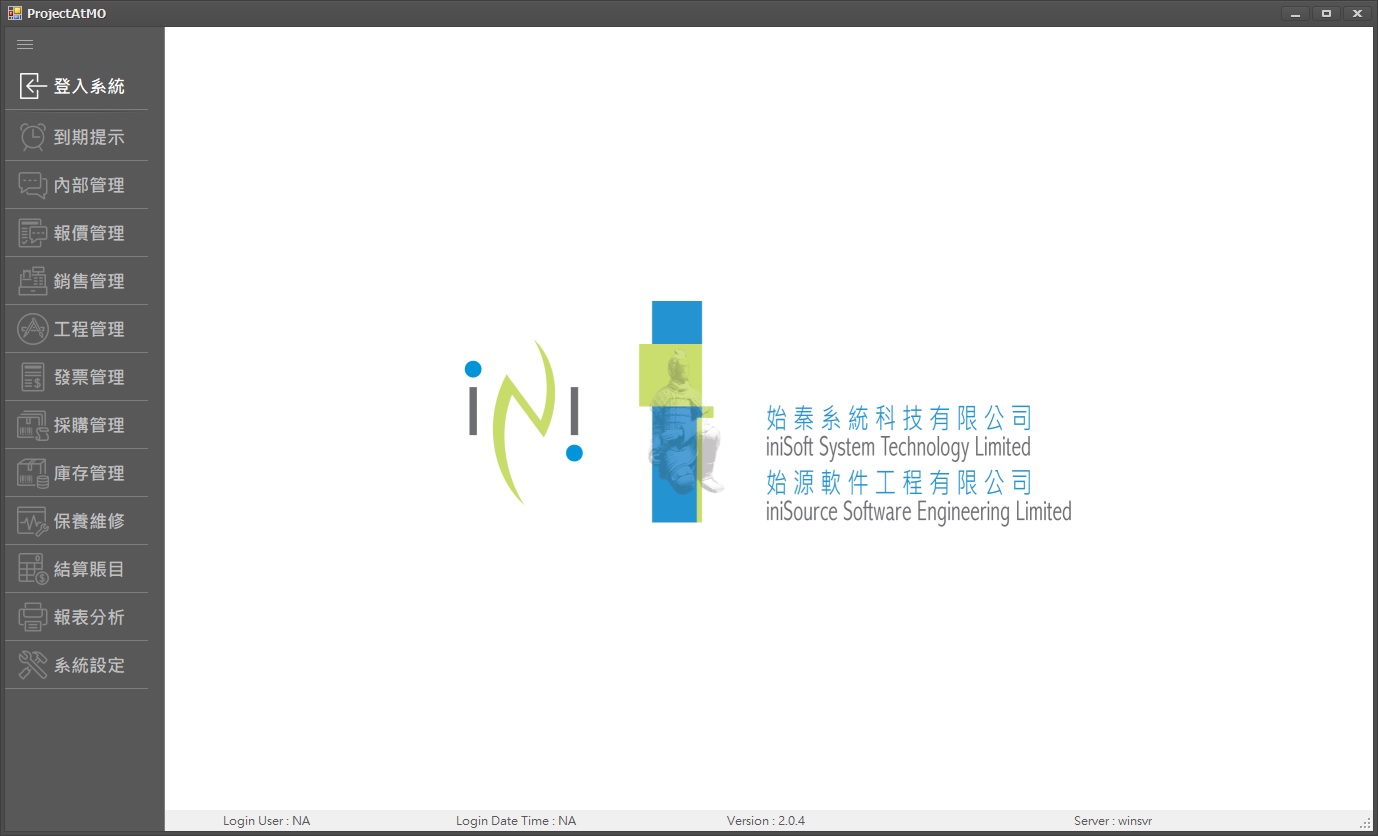
Task: Click 'Login Date Time : NA' status text
Action: pos(516,821)
